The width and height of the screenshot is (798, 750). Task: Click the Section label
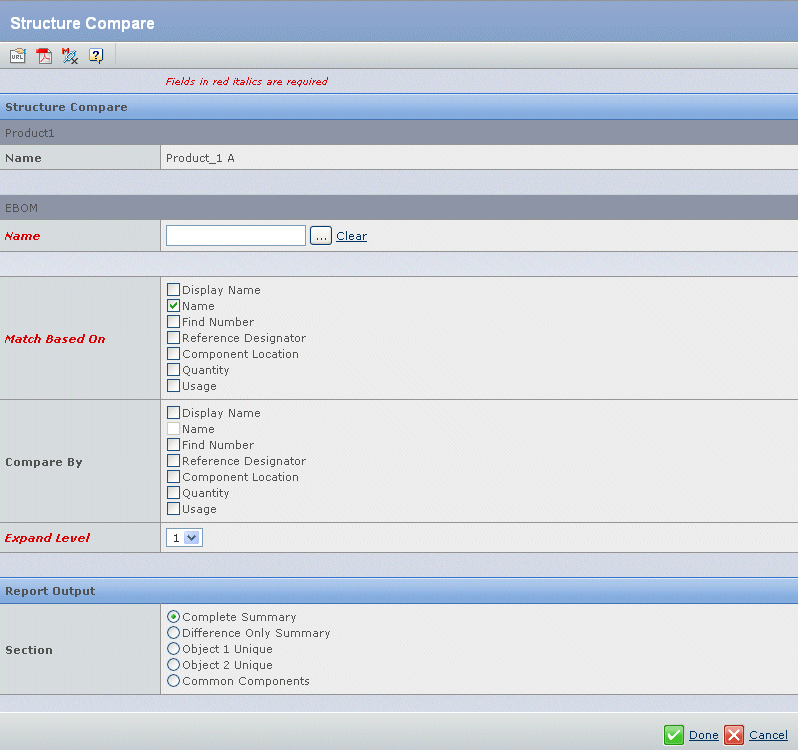[29, 650]
